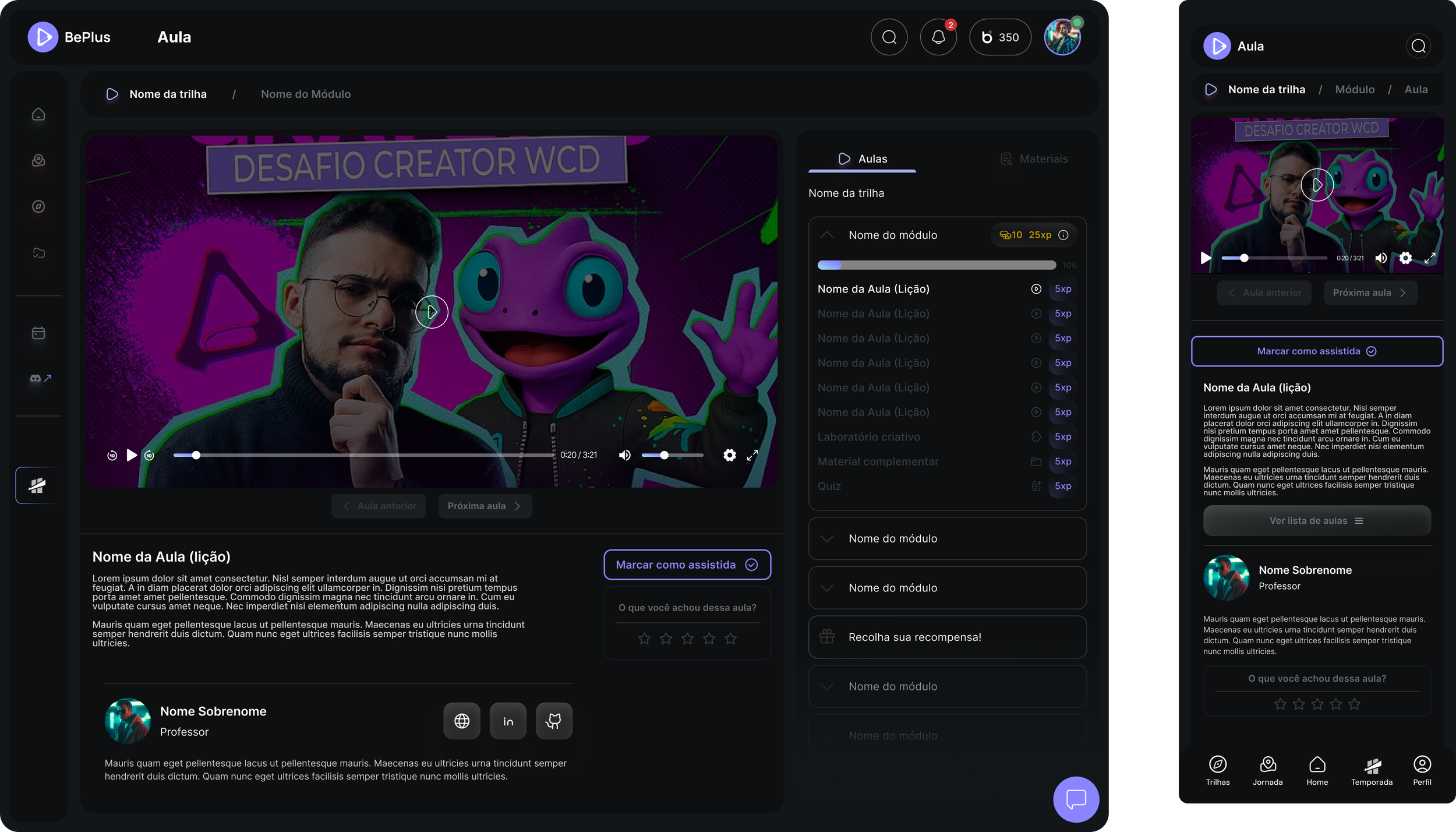Select the highlighted season icon in sidebar
The width and height of the screenshot is (1456, 832).
(x=37, y=485)
